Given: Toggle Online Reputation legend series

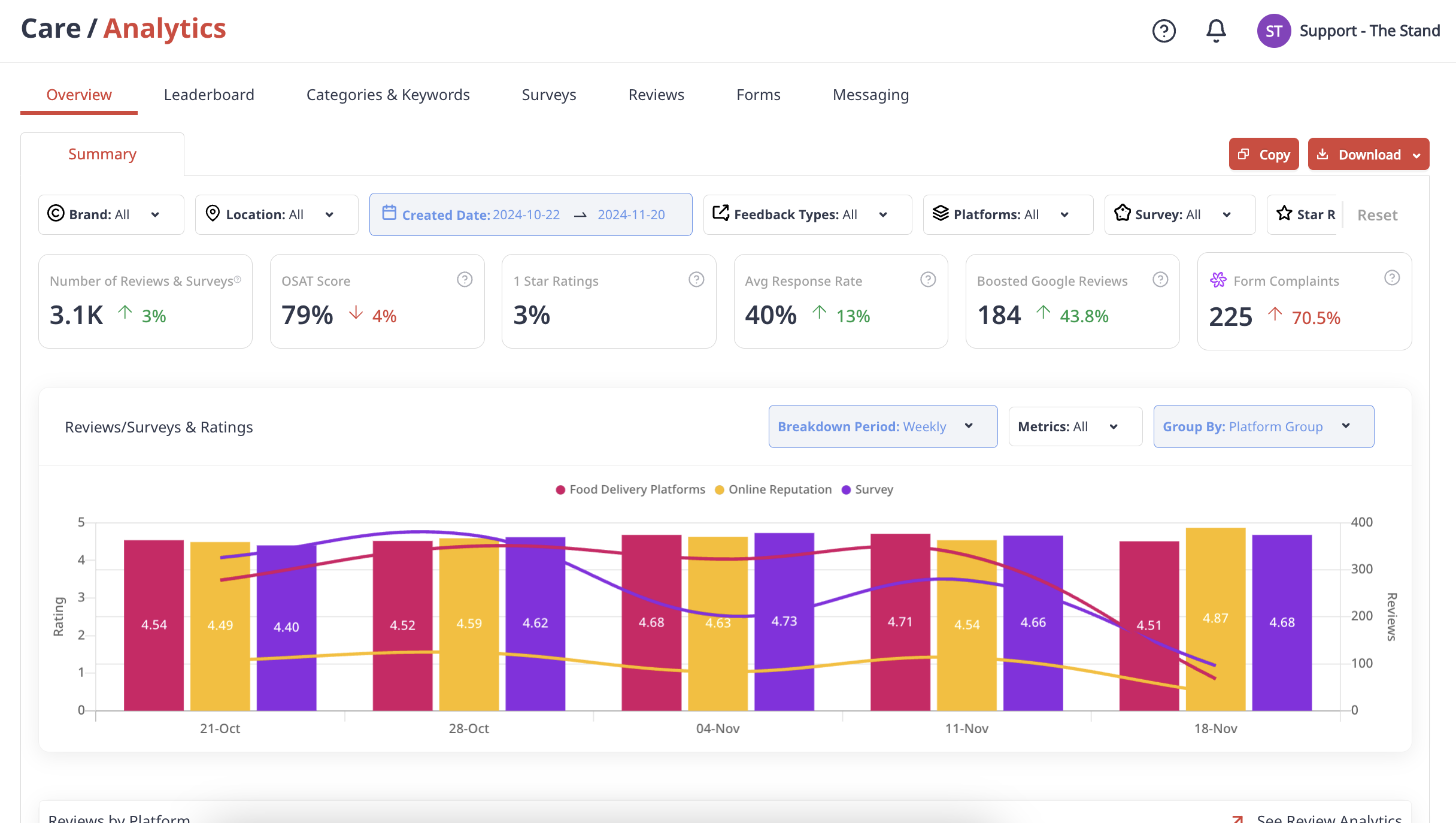Looking at the screenshot, I should point(773,489).
